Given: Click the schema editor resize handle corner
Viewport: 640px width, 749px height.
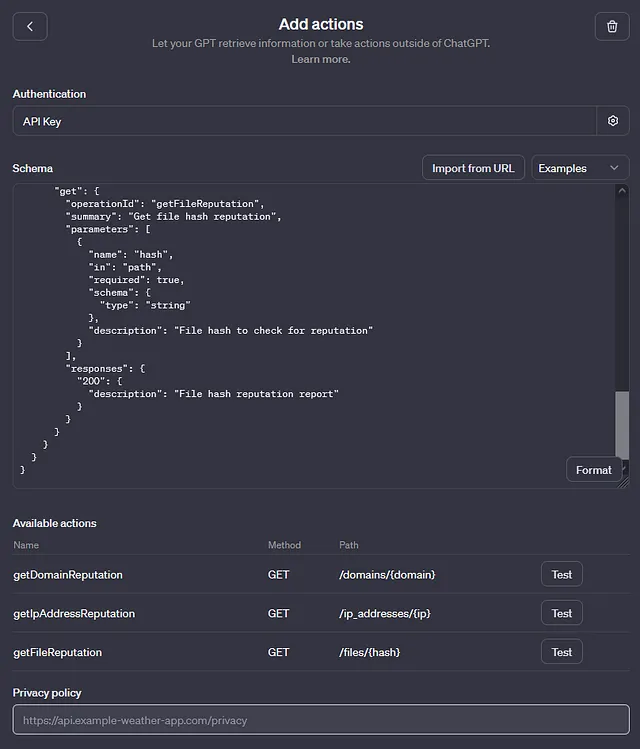Looking at the screenshot, I should [623, 483].
